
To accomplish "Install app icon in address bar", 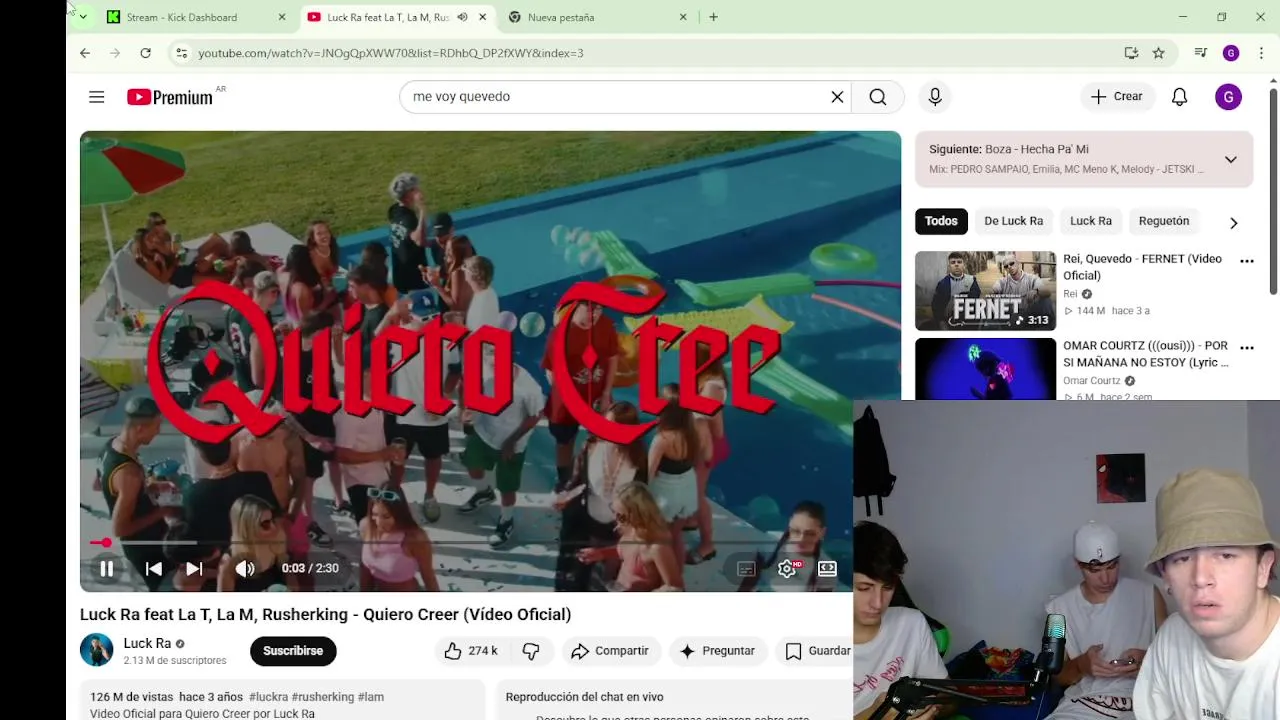I will click(1131, 53).
